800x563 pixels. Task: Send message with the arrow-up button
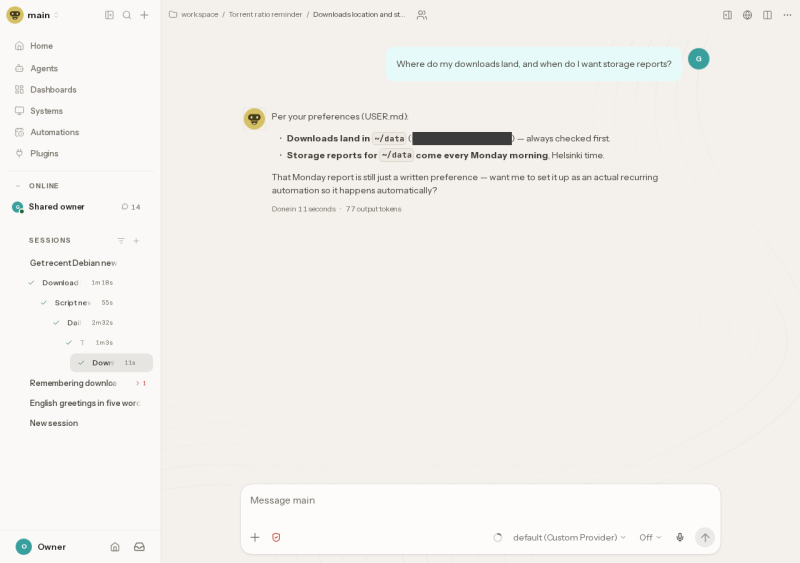point(705,537)
